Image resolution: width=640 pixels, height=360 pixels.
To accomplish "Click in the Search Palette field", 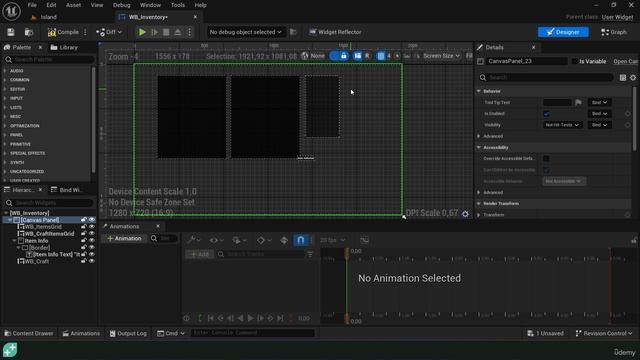I will [49, 60].
